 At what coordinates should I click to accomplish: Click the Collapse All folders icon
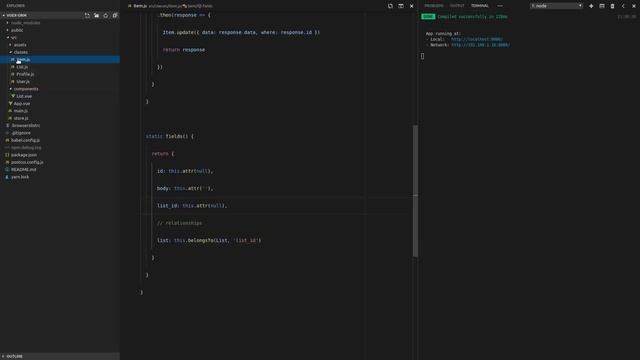(x=115, y=15)
